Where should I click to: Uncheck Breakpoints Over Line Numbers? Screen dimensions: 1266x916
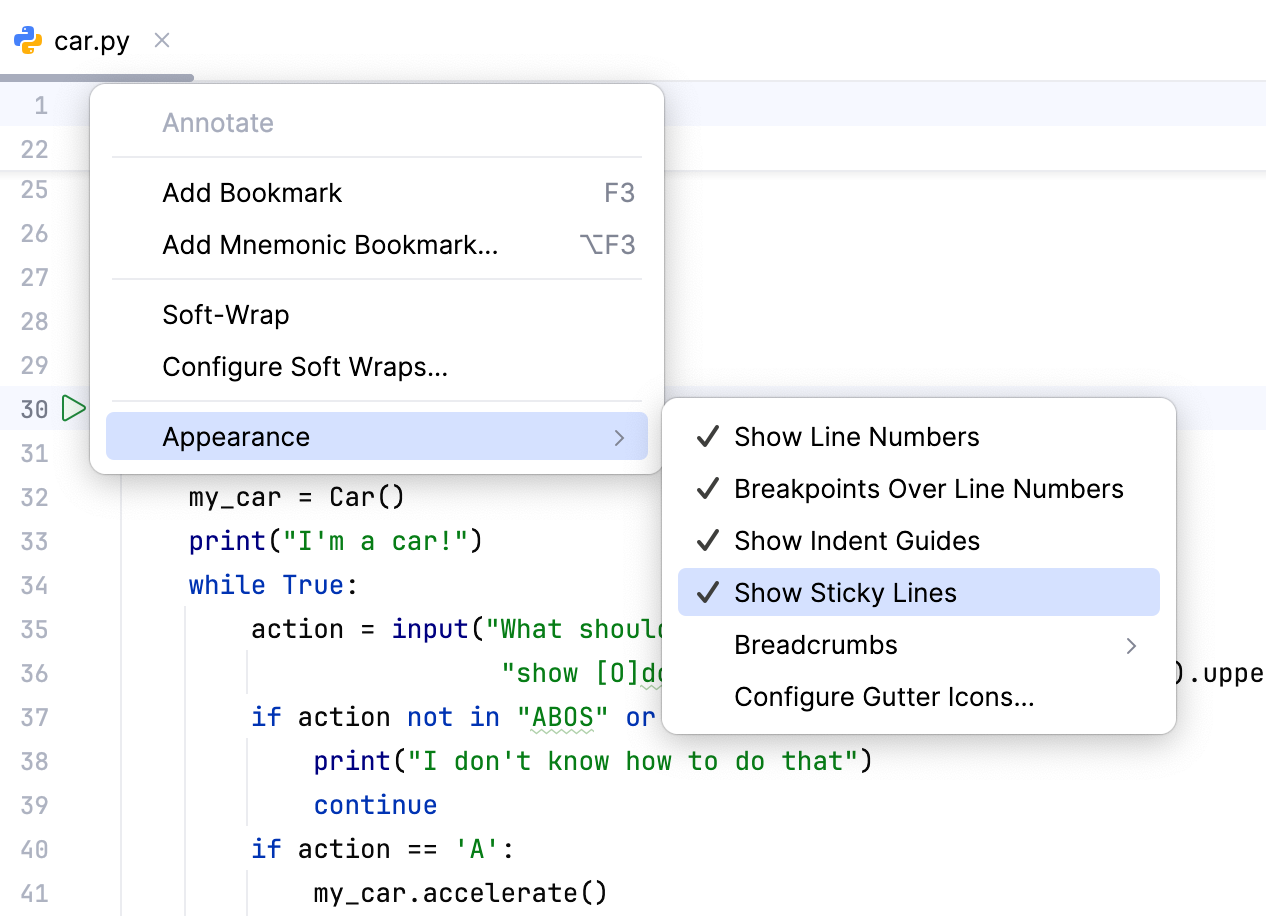[x=928, y=489]
